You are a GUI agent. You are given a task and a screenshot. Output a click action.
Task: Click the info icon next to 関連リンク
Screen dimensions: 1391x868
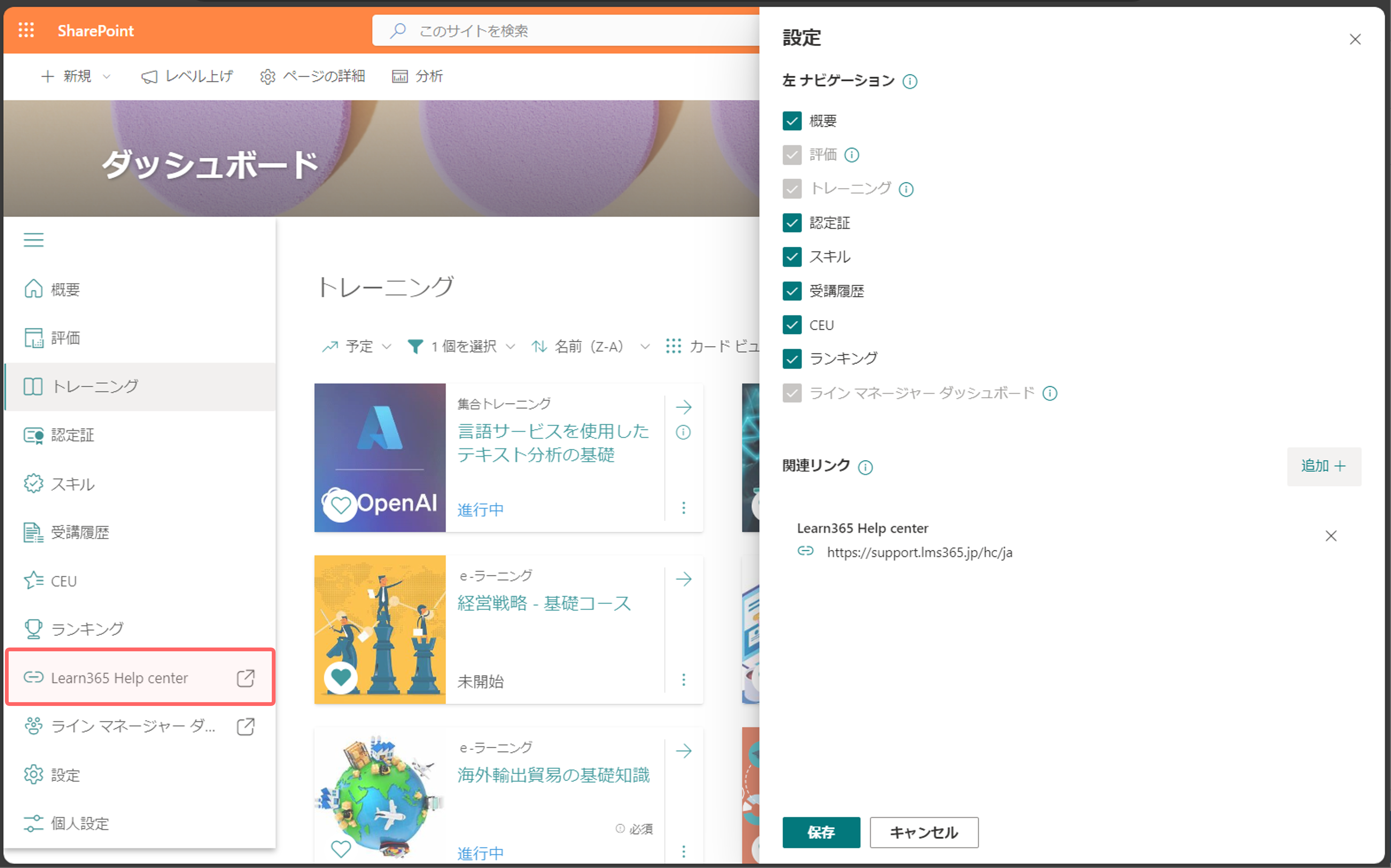coord(865,467)
